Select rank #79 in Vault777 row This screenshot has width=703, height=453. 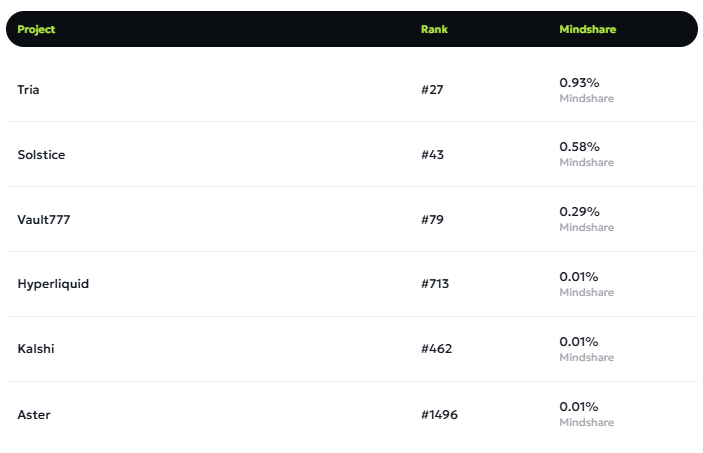(x=433, y=220)
